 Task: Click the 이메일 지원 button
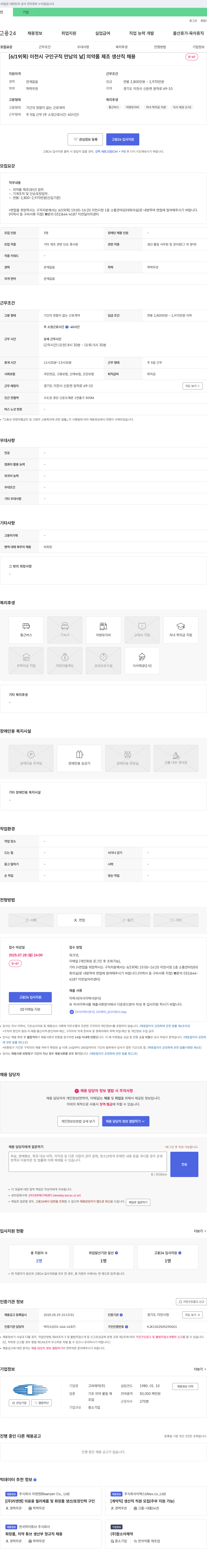(x=30, y=1009)
